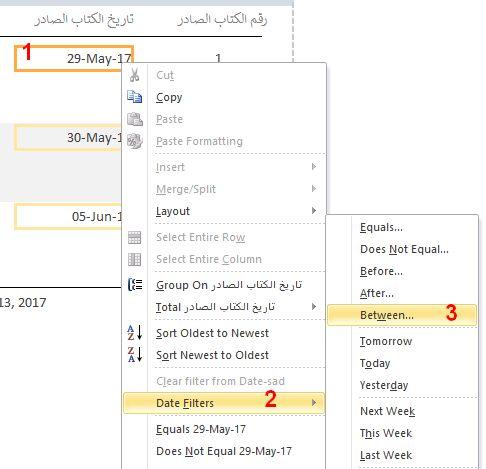Click the 05-Jun date field
Screen dimensions: 486x469
click(68, 217)
